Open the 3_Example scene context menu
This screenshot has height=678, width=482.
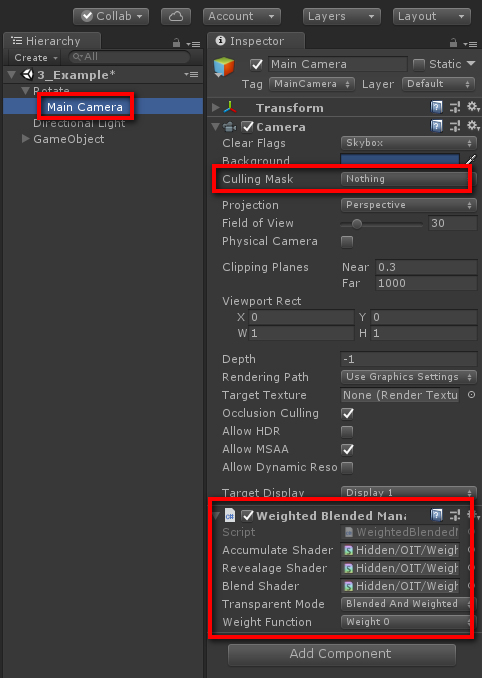pyautogui.click(x=192, y=74)
